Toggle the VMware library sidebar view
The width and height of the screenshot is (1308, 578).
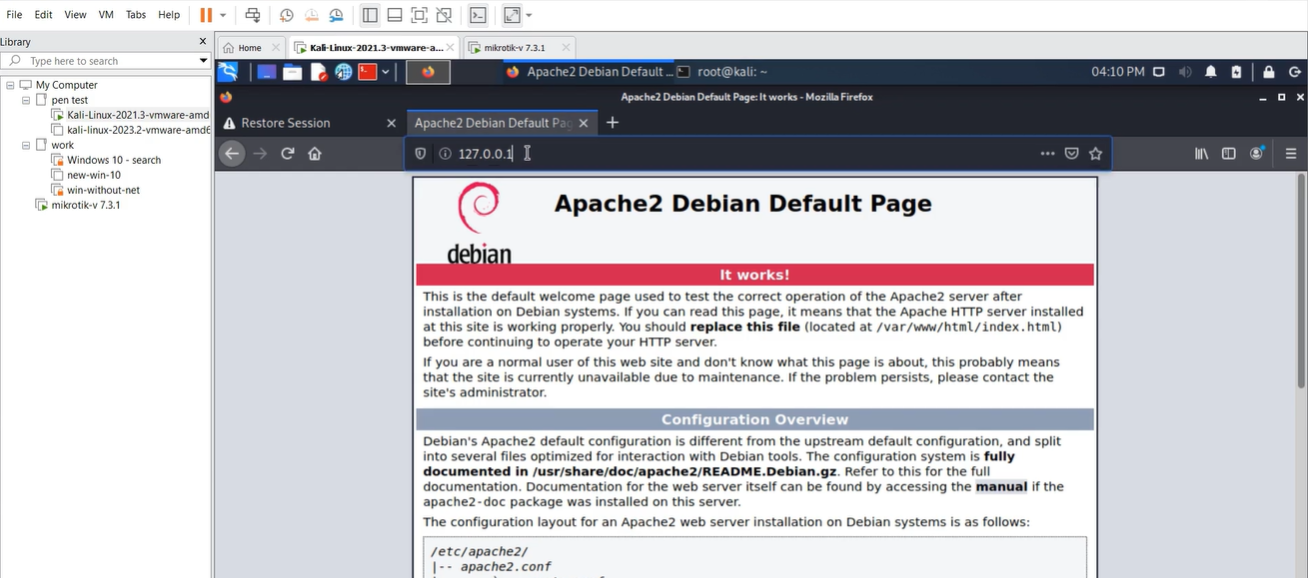370,15
